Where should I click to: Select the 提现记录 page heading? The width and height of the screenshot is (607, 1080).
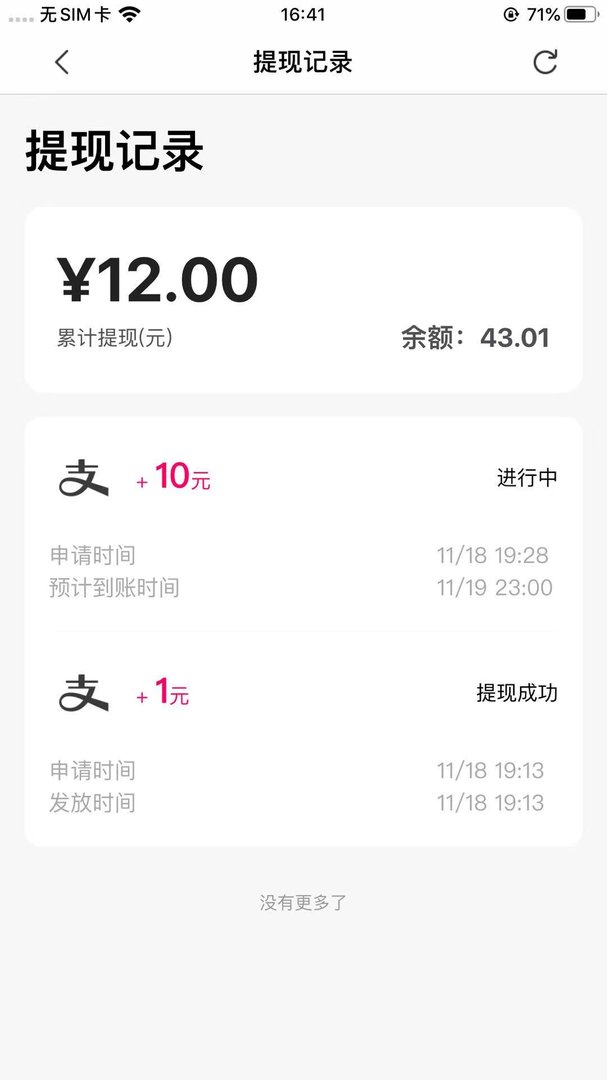[x=114, y=154]
